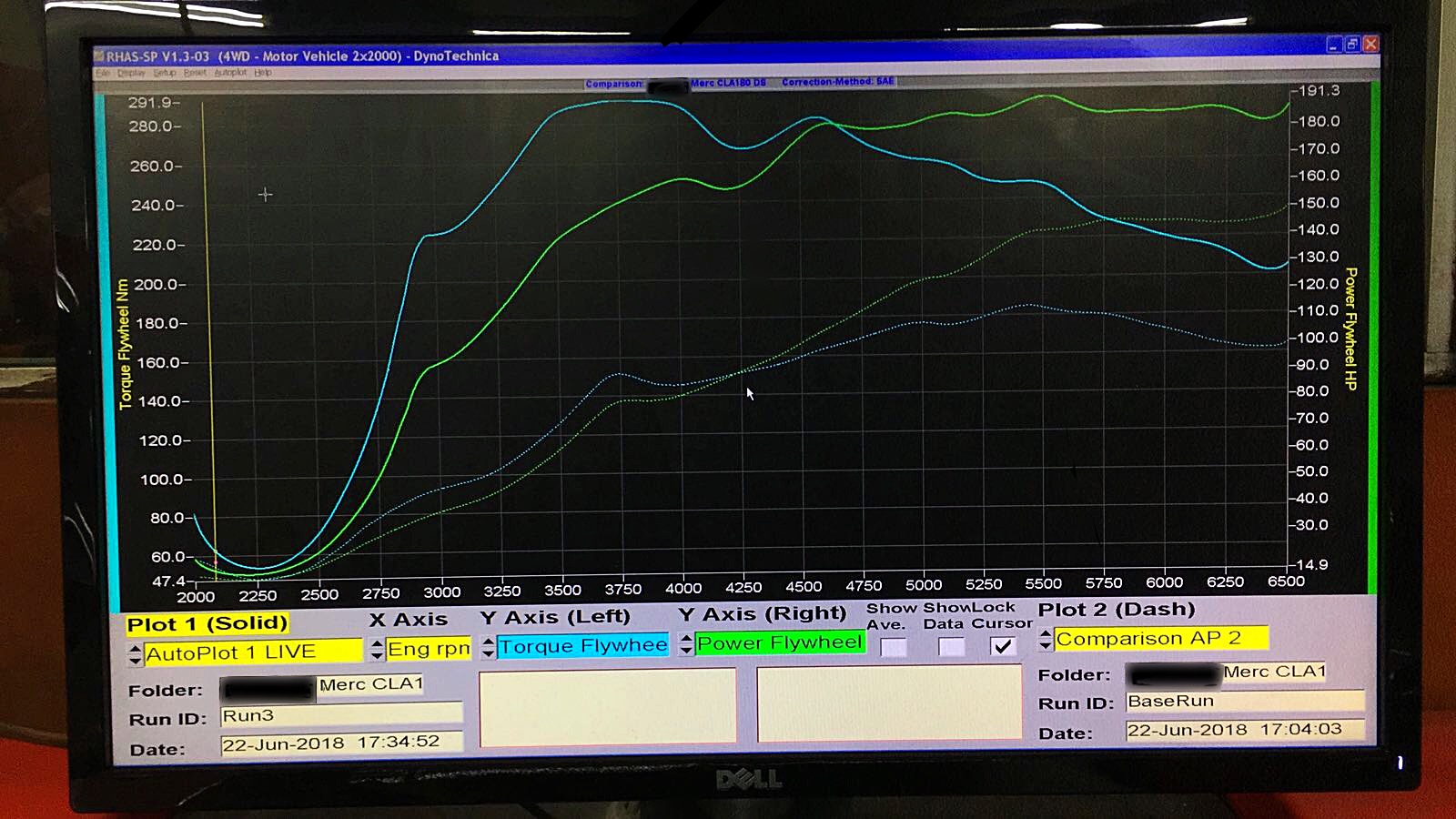Click the Plot 2 Comparison AP 2 stepper arrows
The width and height of the screenshot is (1456, 819).
pyautogui.click(x=1046, y=639)
